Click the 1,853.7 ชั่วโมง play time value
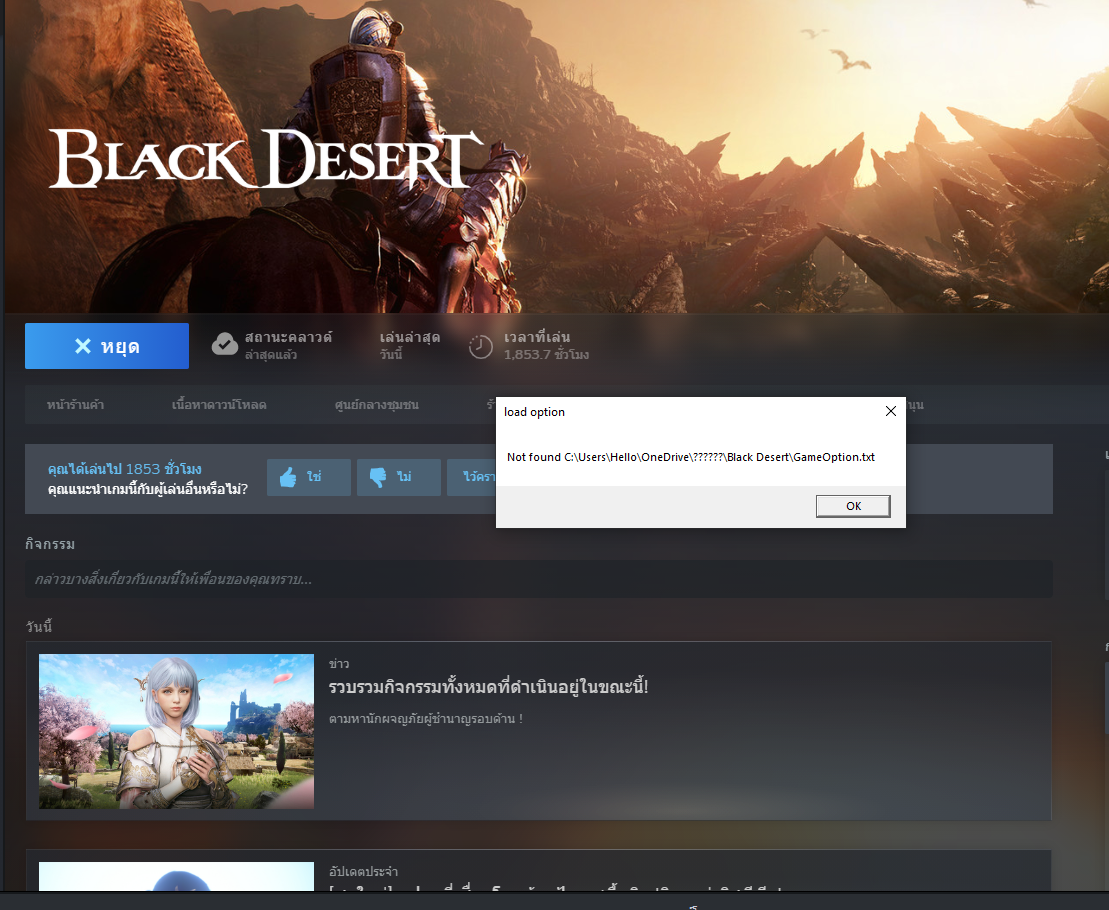This screenshot has width=1109, height=910. 546,354
